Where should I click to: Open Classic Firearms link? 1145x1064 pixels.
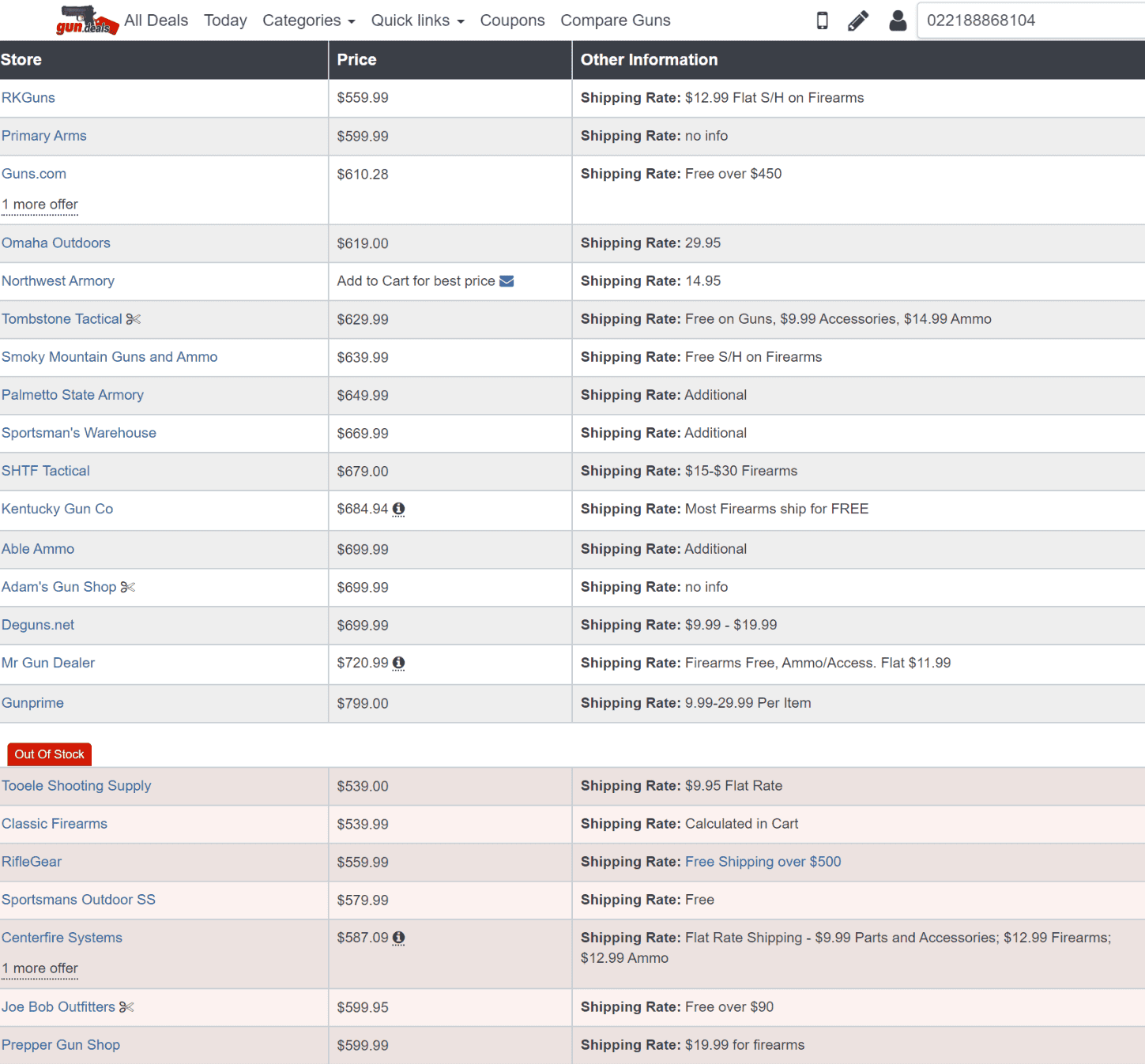tap(55, 824)
